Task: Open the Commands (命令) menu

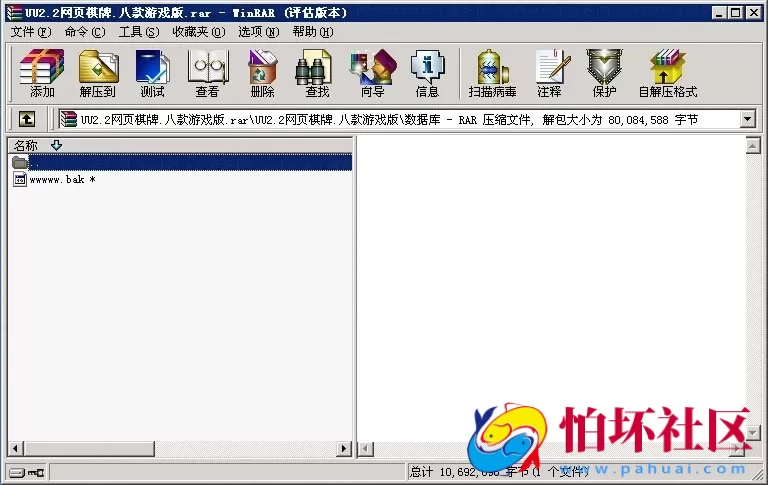Action: click(x=85, y=32)
